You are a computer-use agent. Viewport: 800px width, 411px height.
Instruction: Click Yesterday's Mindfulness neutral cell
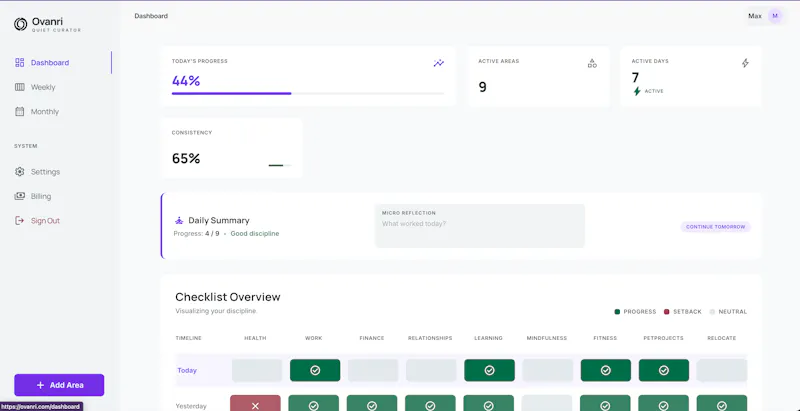547,403
